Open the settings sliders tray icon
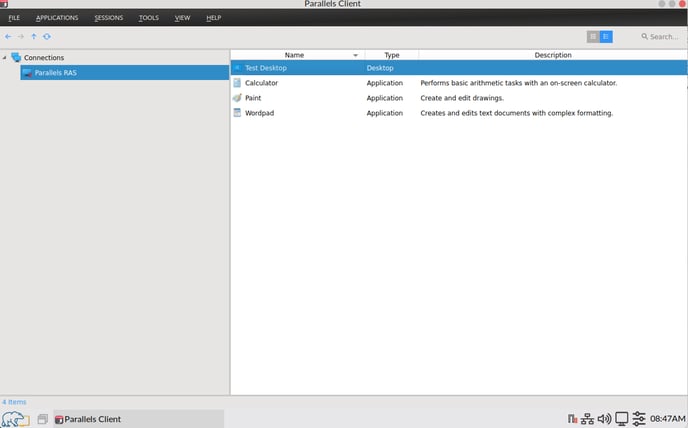This screenshot has height=428, width=688. click(639, 419)
